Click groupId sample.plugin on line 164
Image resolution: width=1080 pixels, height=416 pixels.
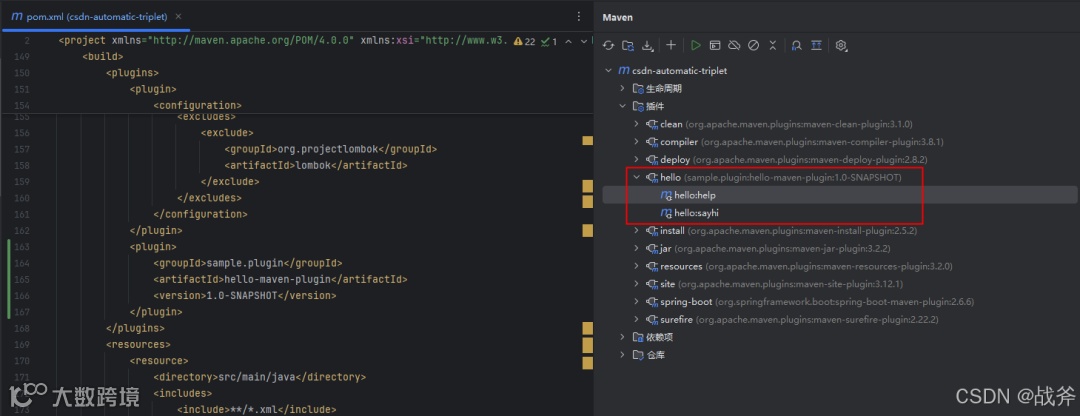(x=247, y=263)
